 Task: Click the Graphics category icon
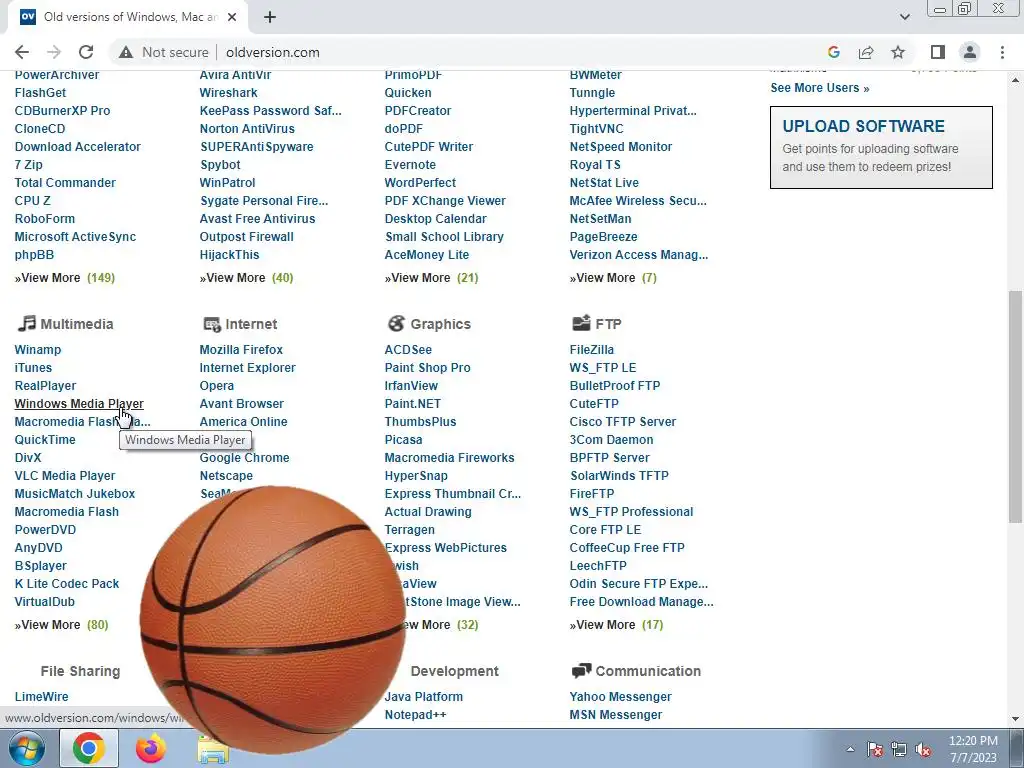point(396,323)
